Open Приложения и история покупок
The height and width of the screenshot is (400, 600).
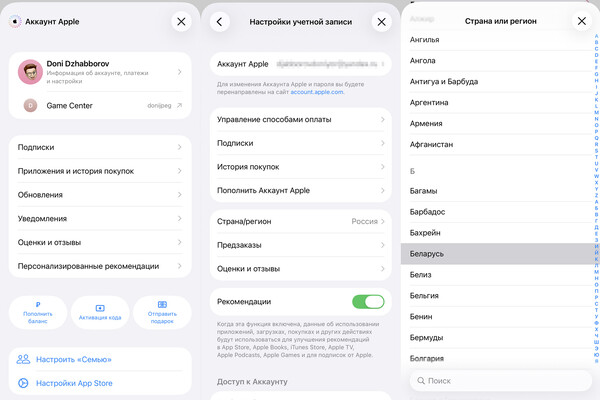pyautogui.click(x=100, y=171)
